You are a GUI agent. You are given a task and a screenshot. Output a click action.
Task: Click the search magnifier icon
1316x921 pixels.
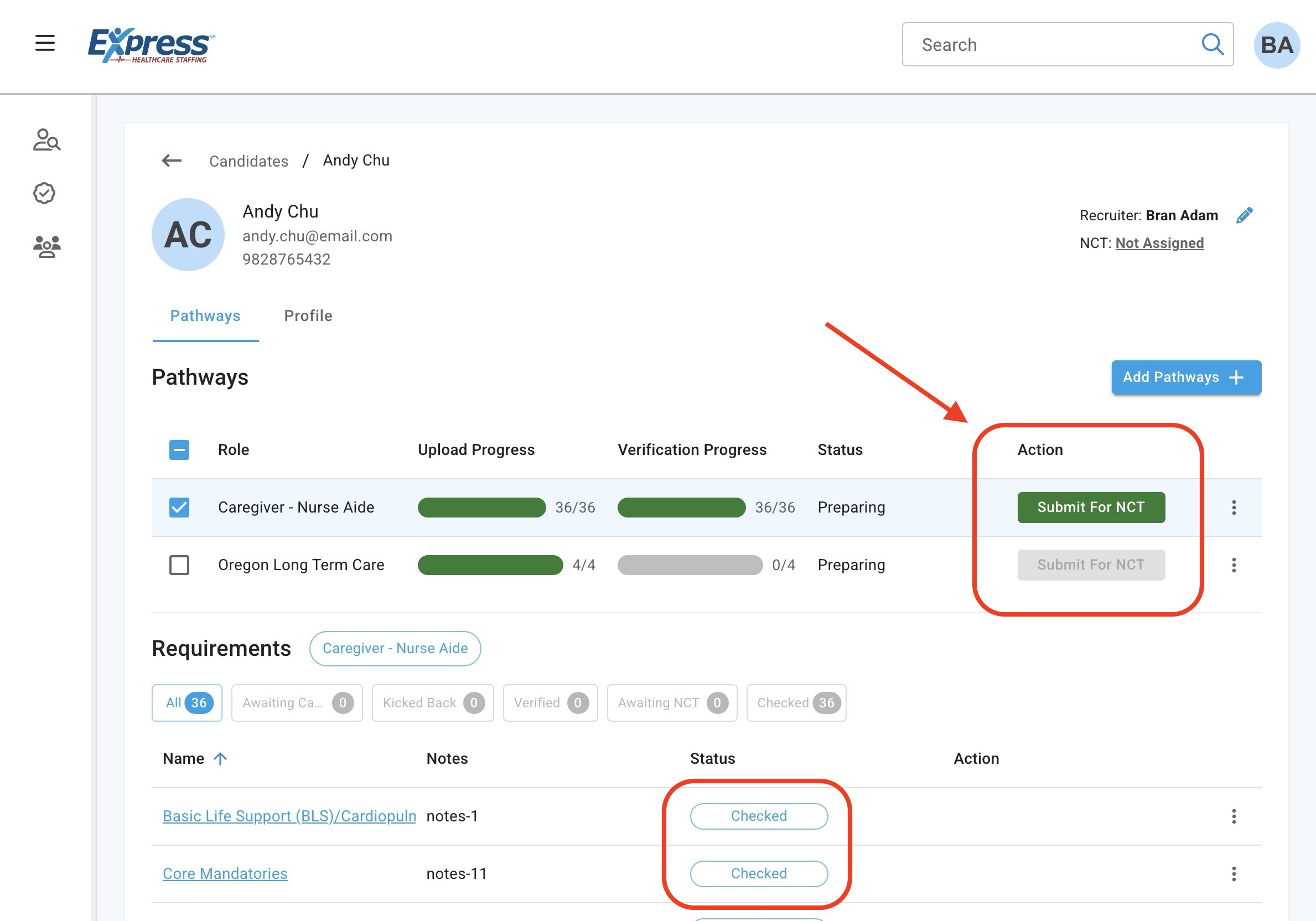click(1212, 44)
